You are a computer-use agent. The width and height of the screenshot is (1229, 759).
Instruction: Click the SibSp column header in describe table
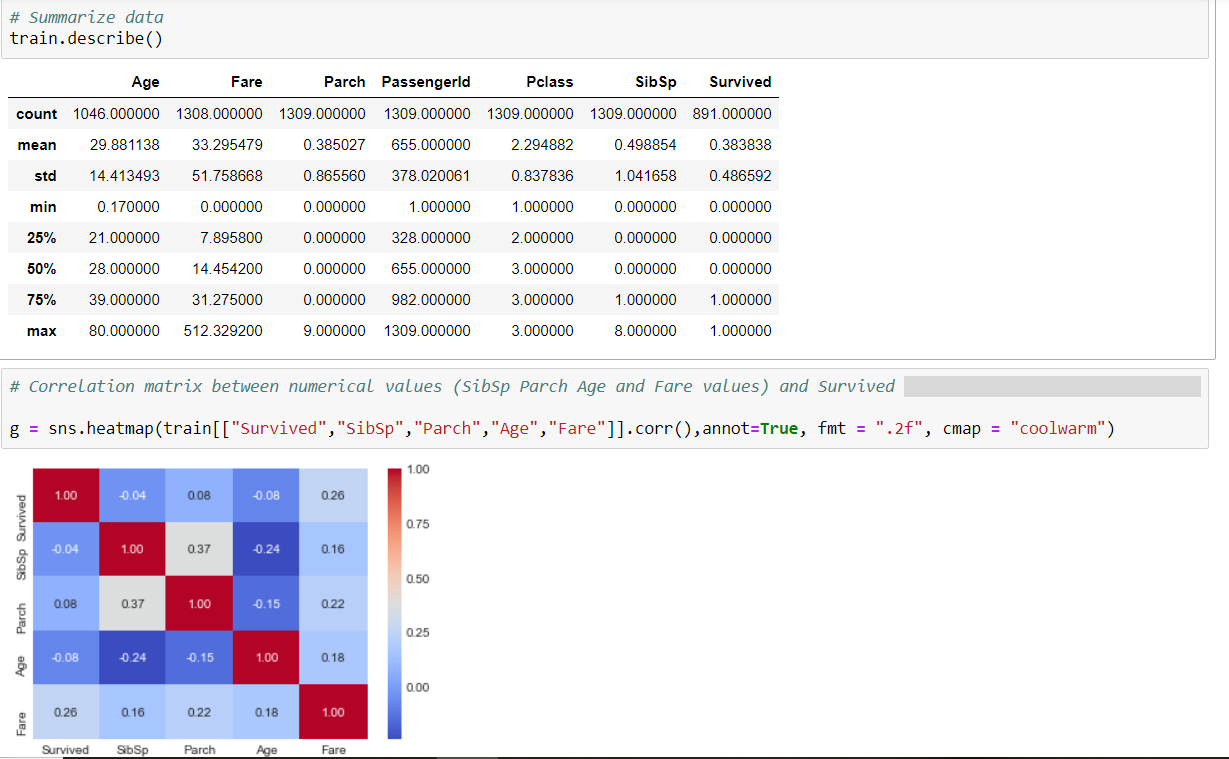click(656, 82)
